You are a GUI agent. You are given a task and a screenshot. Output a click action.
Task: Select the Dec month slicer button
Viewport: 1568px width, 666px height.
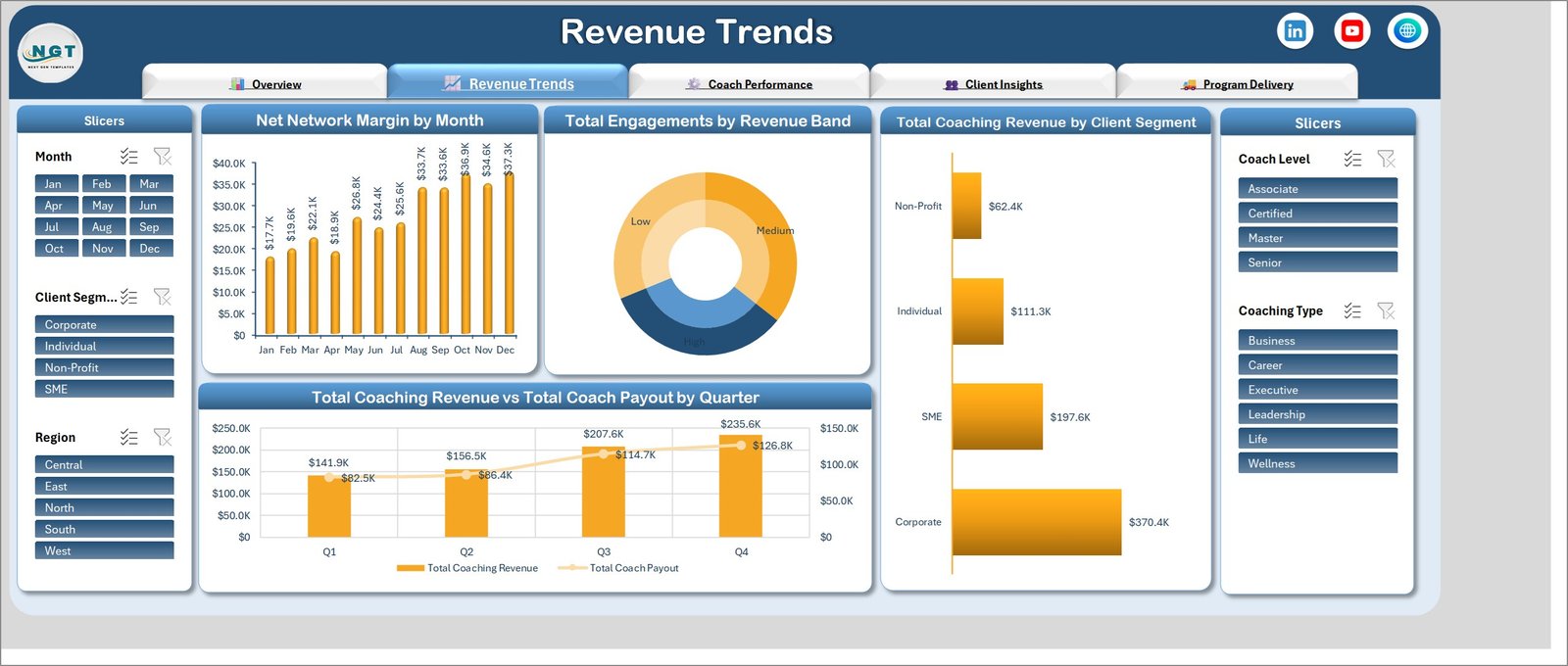(x=150, y=249)
